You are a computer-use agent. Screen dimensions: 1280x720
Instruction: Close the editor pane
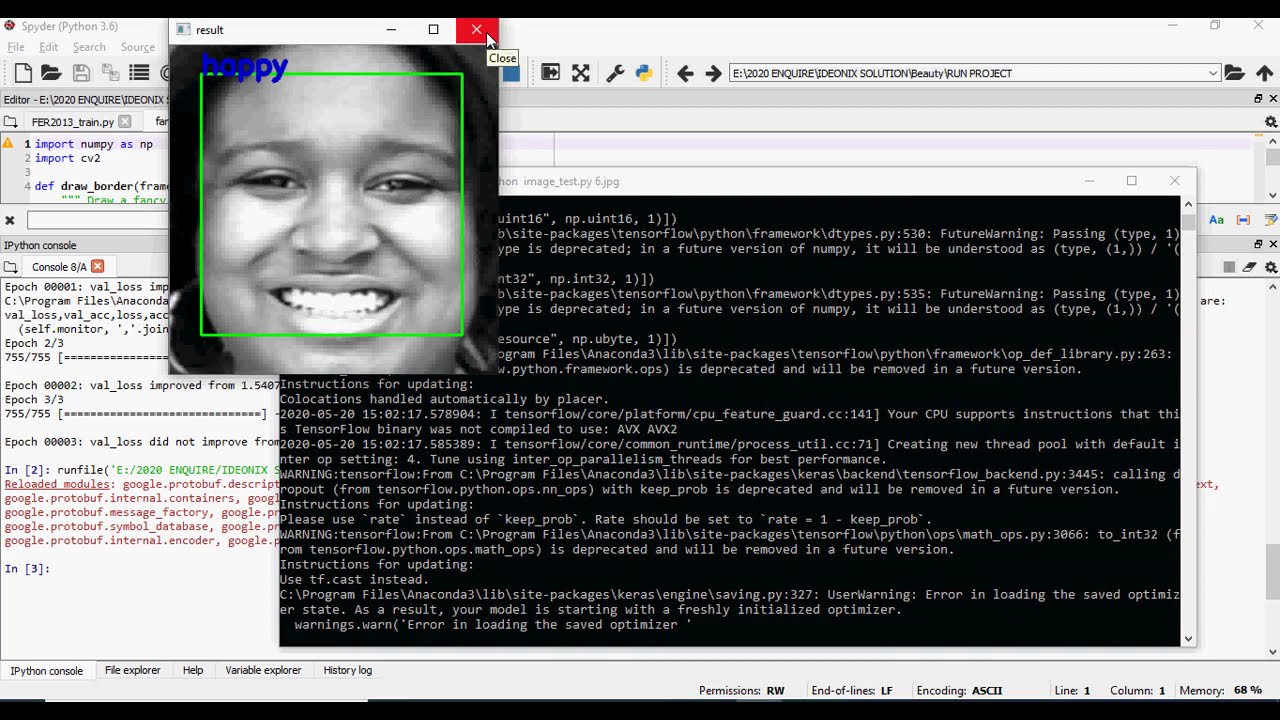pos(1272,99)
